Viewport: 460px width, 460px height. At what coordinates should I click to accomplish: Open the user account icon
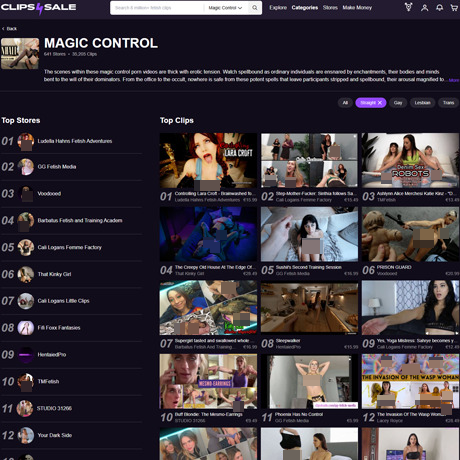click(424, 8)
